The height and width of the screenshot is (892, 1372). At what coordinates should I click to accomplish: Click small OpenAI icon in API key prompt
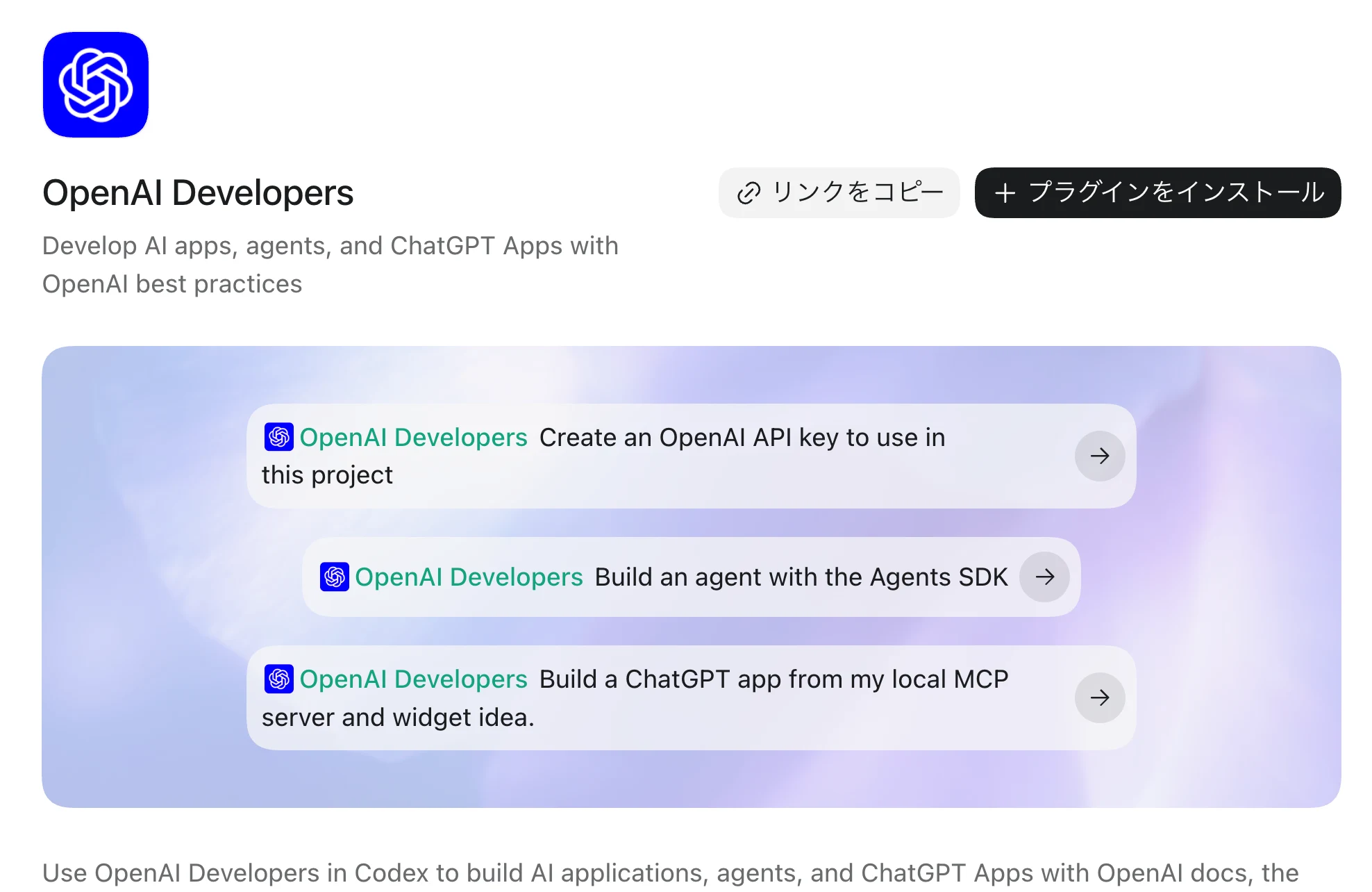pyautogui.click(x=279, y=437)
